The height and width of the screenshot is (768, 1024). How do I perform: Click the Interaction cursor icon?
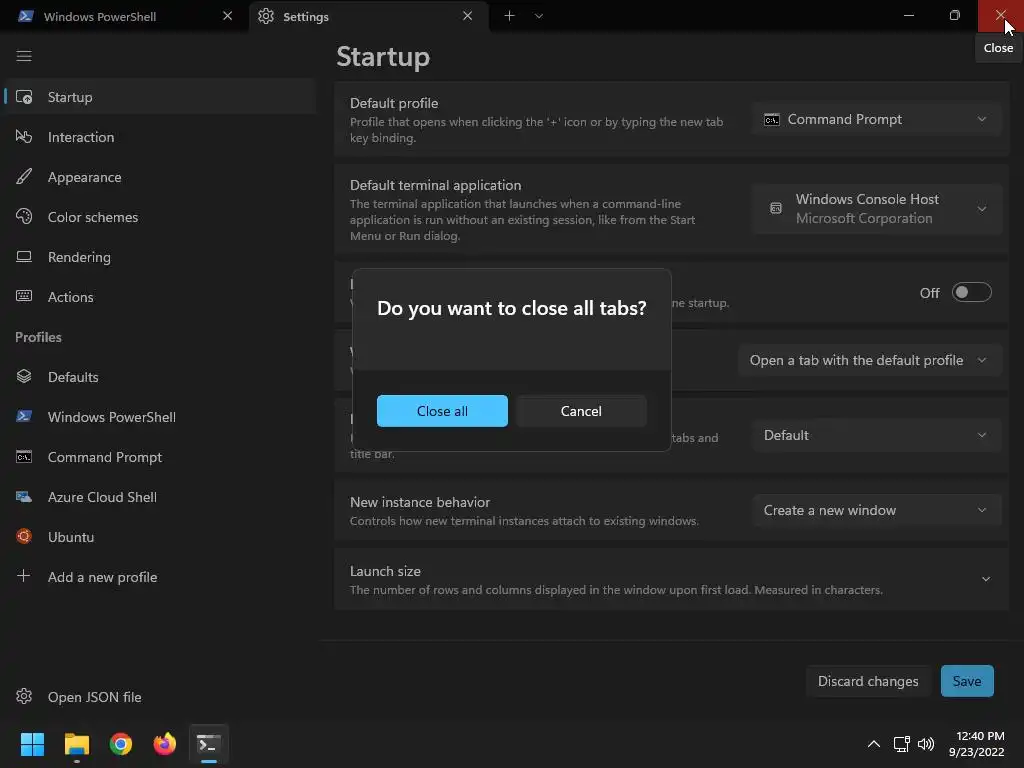tap(24, 137)
